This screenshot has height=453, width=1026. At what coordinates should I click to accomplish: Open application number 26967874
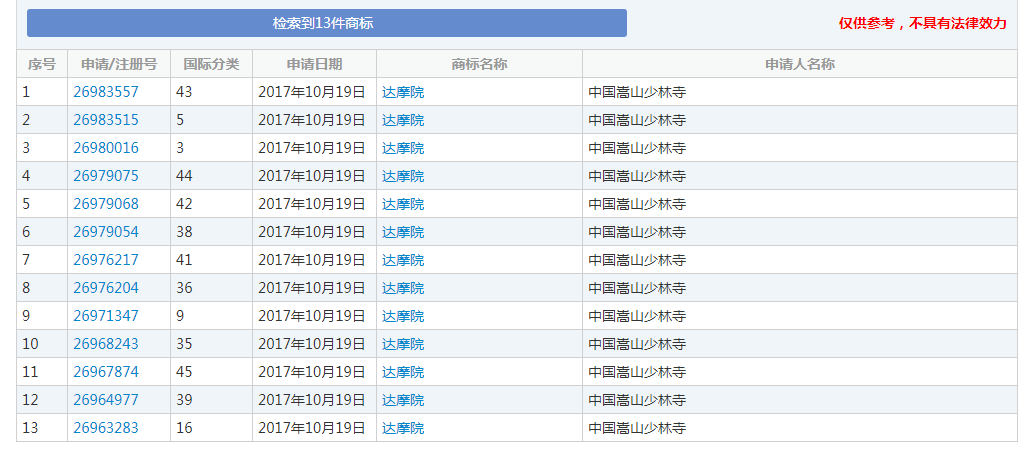[106, 372]
